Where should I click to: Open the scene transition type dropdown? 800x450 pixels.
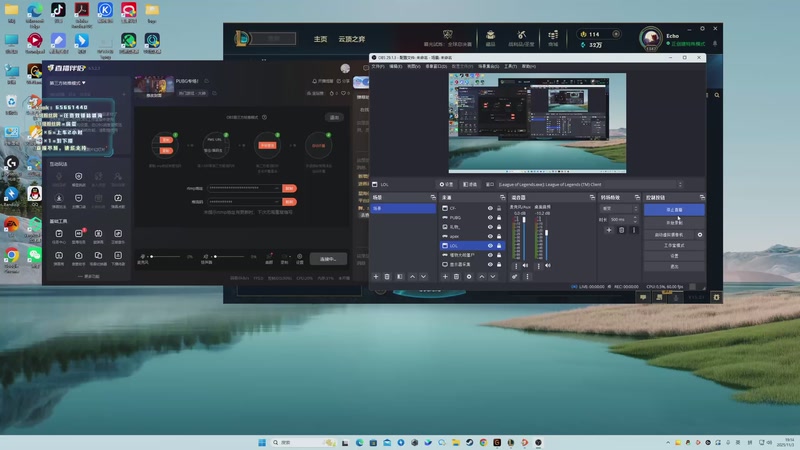coord(619,208)
